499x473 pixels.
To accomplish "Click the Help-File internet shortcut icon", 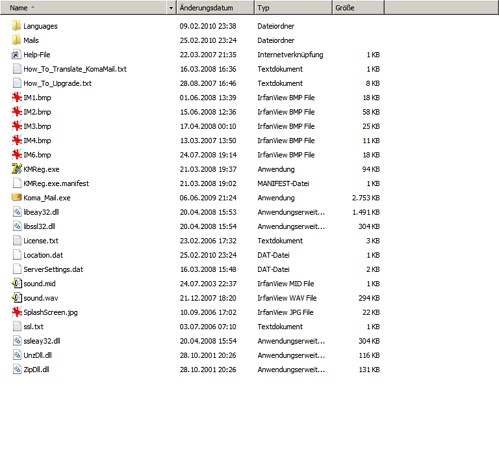I will coord(16,55).
